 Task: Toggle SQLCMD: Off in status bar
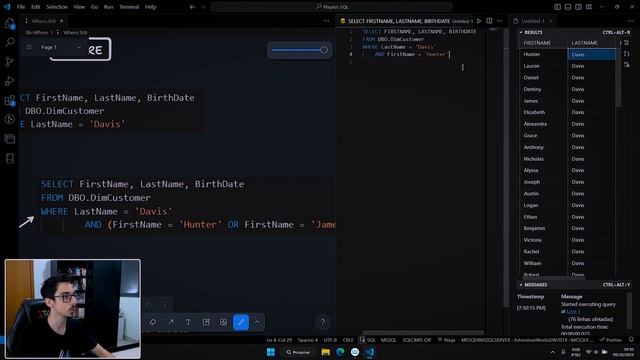tap(417, 340)
